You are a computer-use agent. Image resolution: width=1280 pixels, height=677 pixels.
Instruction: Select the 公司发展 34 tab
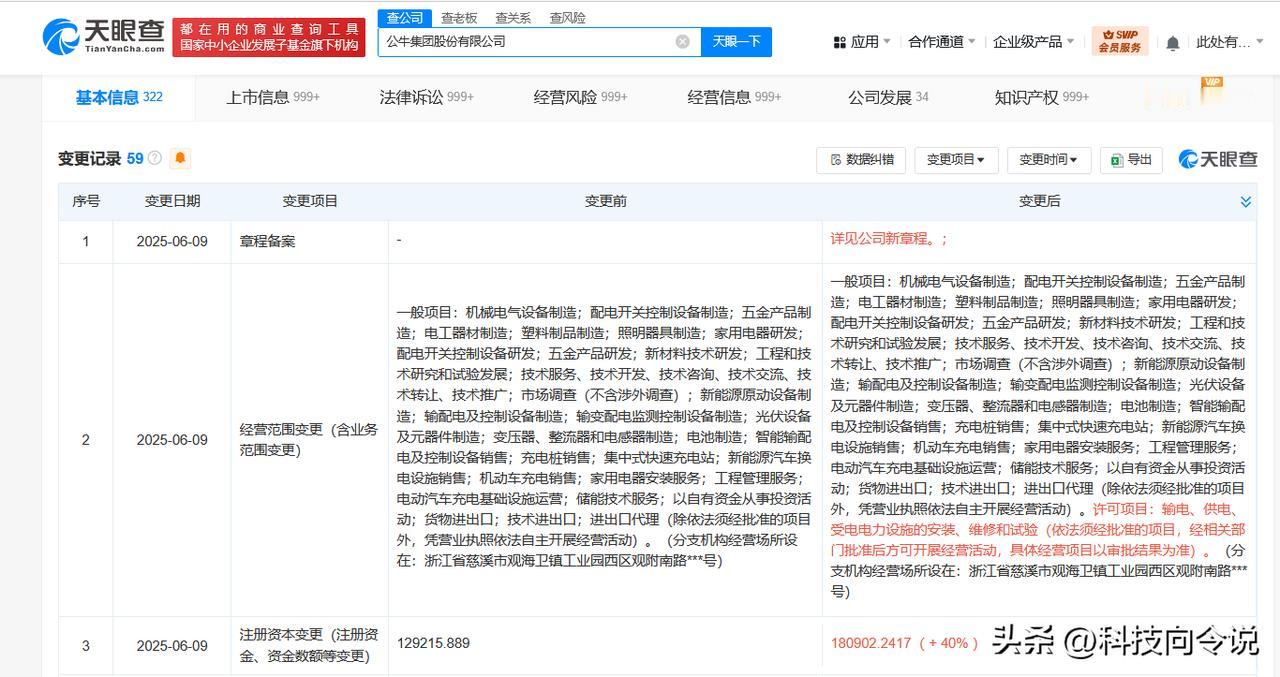click(x=889, y=97)
